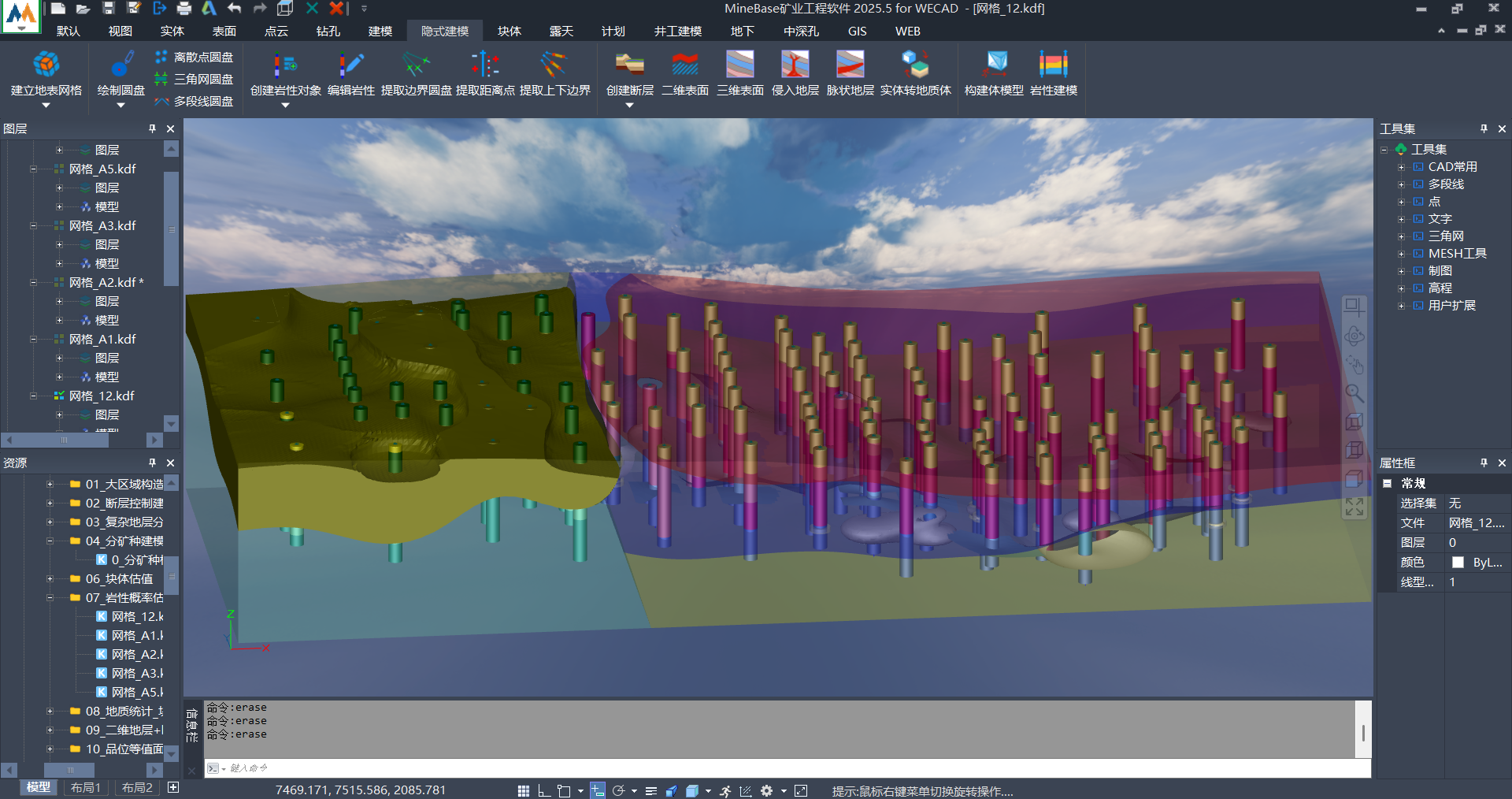1512x799 pixels.
Task: Click the white 颜色 swatch in properties
Action: (x=1458, y=563)
